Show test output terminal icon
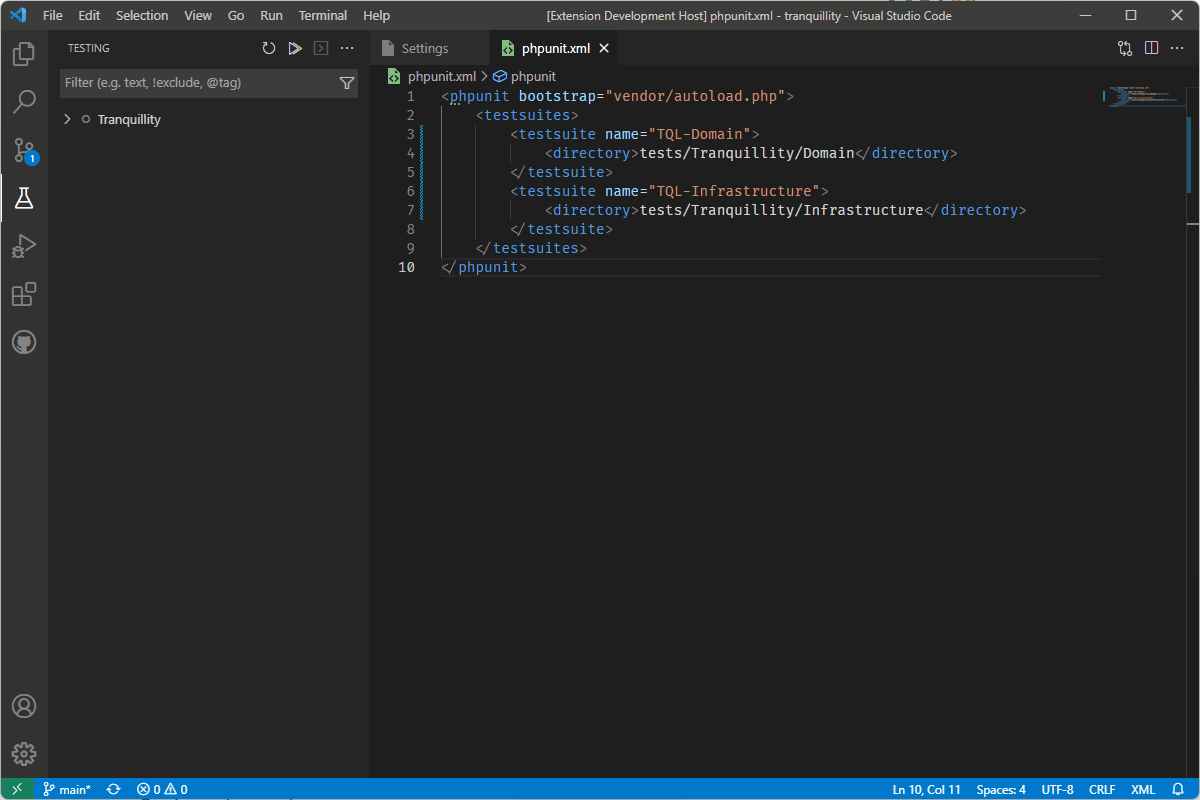 (x=320, y=48)
